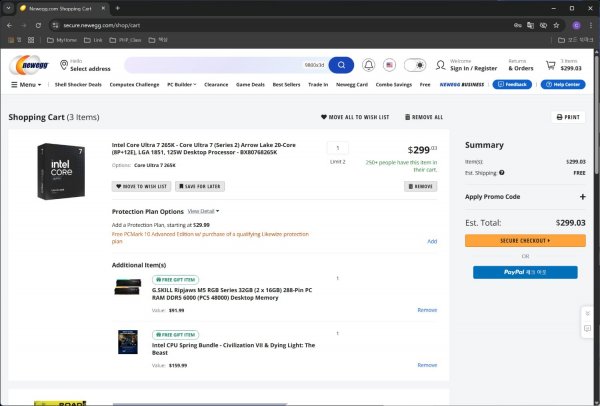
Task: Click the Sign in / Register user icon
Action: 440,65
